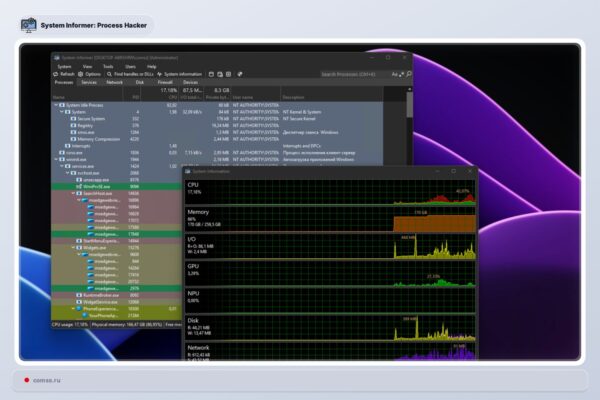Click the System Informer logo in page header
The height and width of the screenshot is (400, 600).
coord(29,25)
